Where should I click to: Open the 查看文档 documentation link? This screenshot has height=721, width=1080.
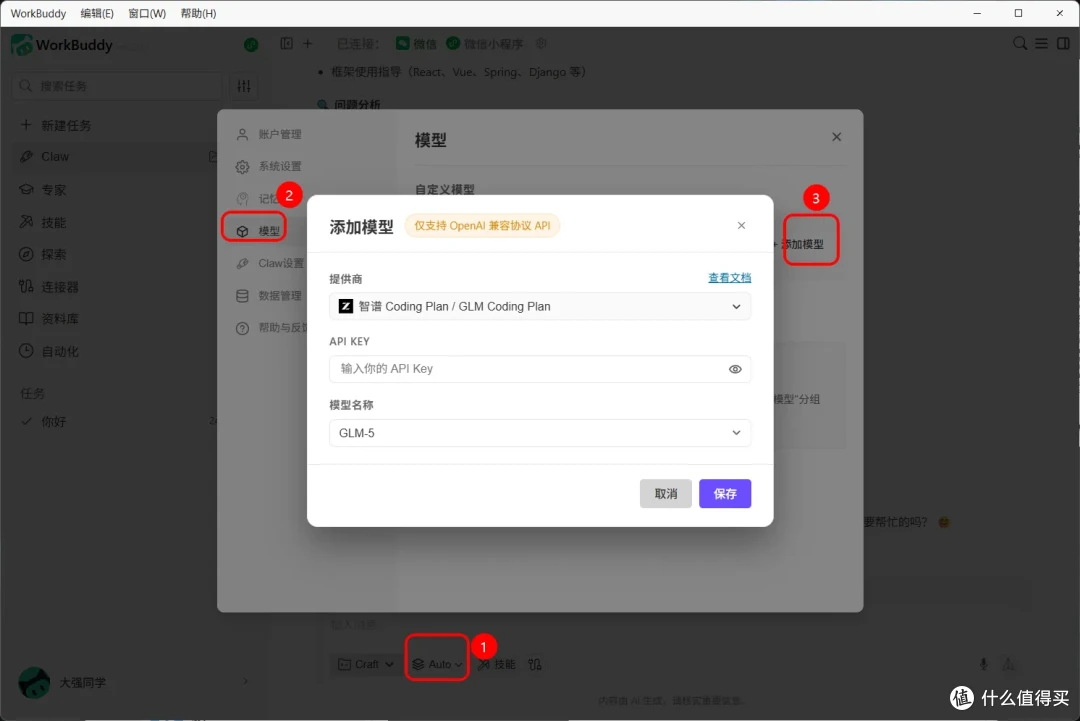729,278
